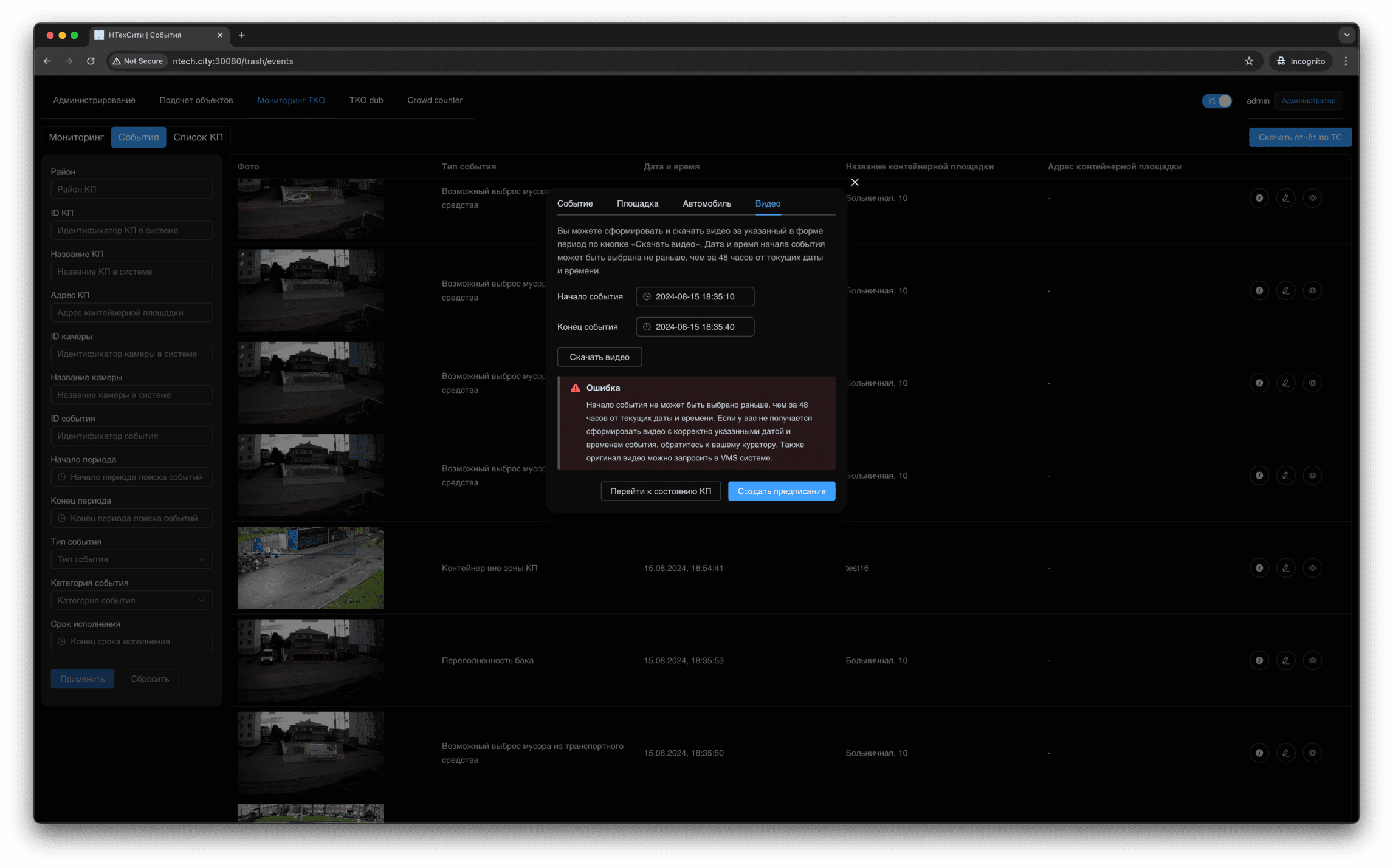Open Список КП tab

(198, 137)
